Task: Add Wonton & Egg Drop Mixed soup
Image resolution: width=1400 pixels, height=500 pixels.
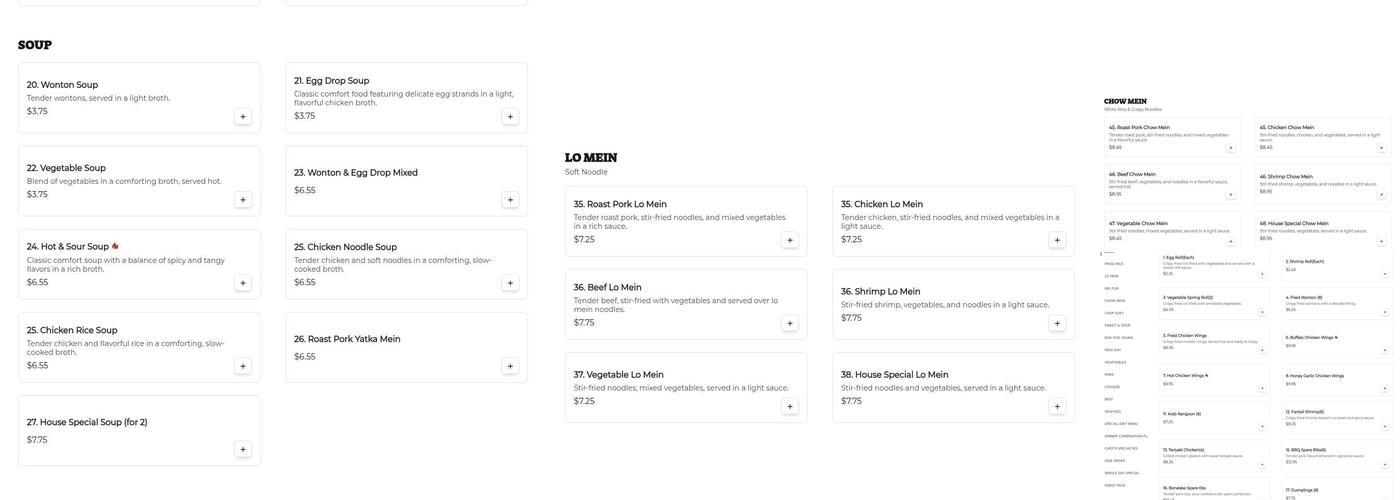Action: click(510, 200)
